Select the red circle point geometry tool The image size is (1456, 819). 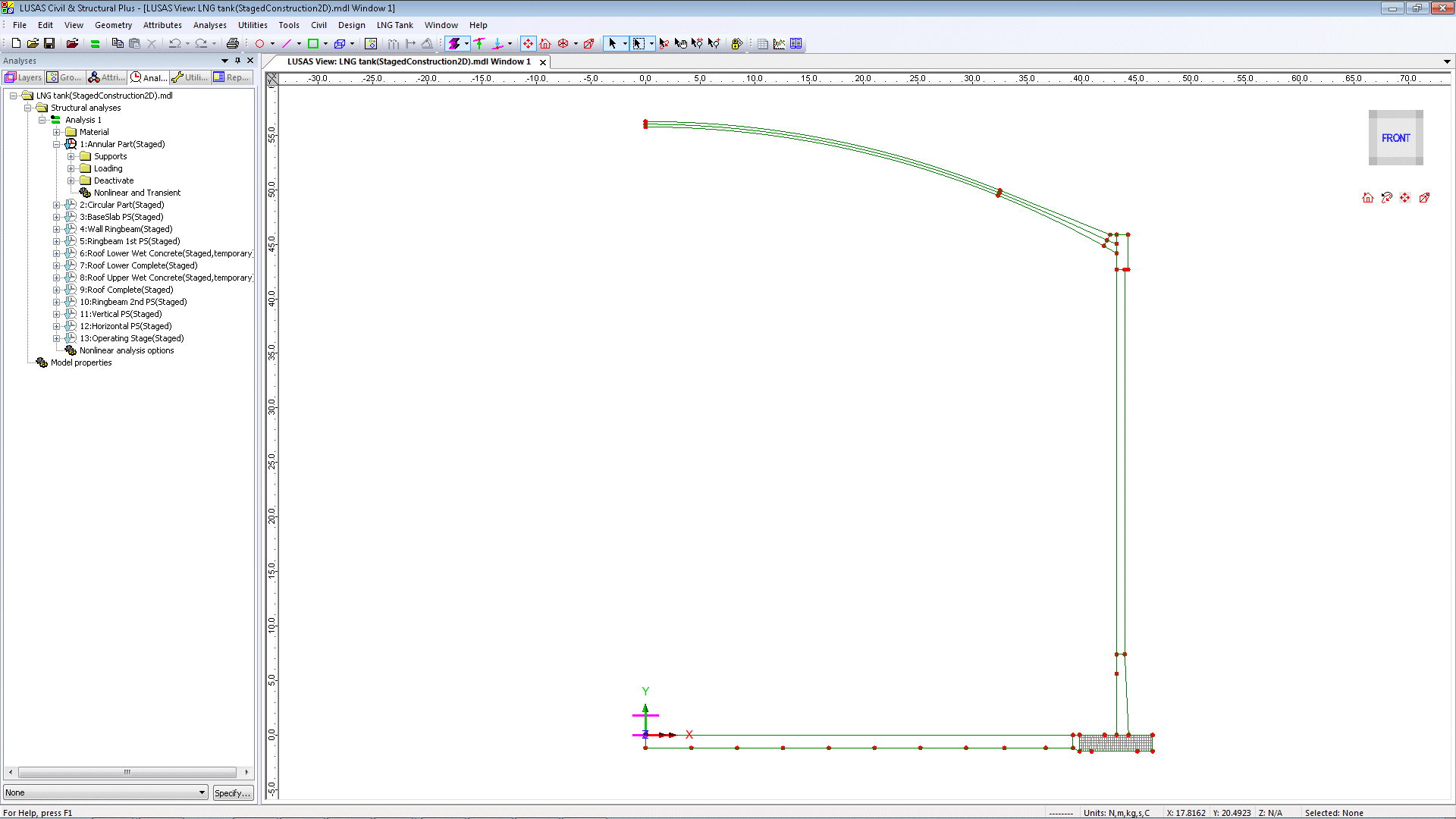[x=259, y=43]
